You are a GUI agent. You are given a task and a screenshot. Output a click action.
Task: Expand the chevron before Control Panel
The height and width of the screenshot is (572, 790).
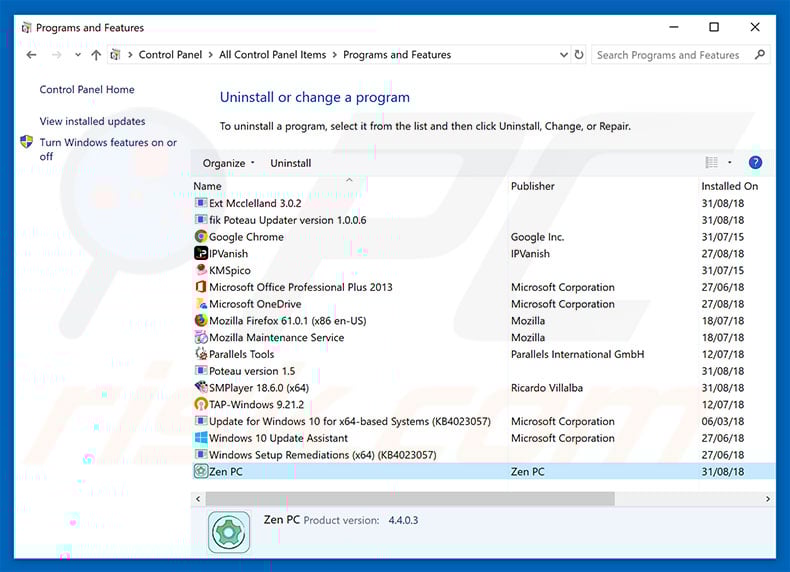[130, 54]
